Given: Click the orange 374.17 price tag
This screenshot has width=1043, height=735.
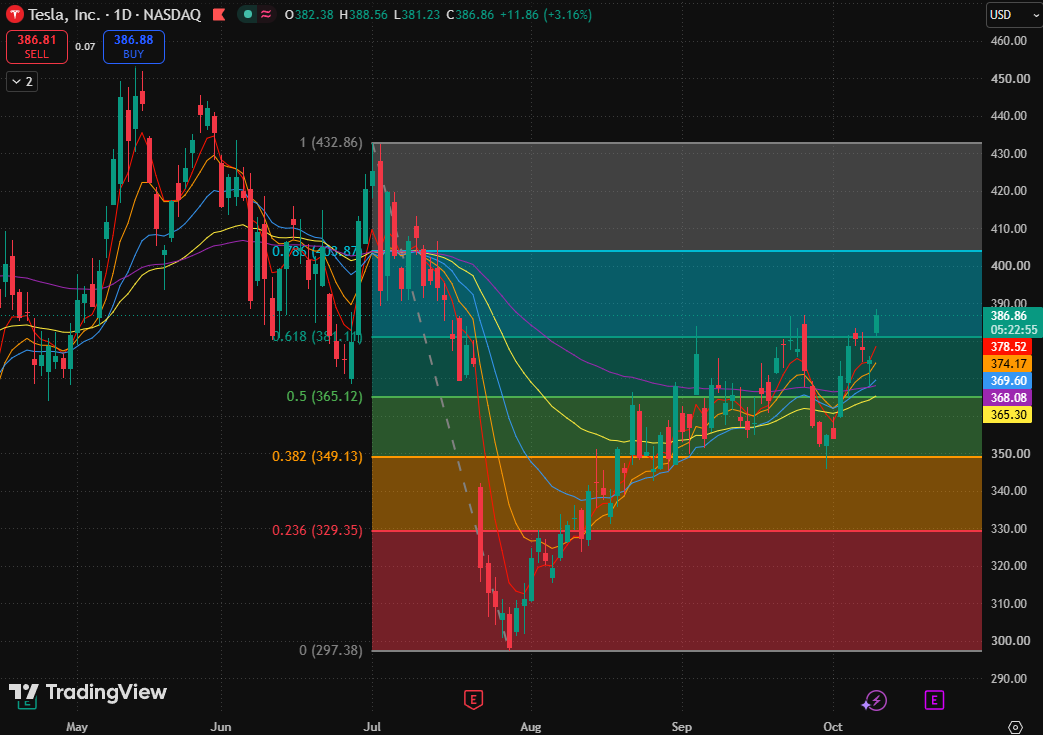Looking at the screenshot, I should click(1008, 364).
